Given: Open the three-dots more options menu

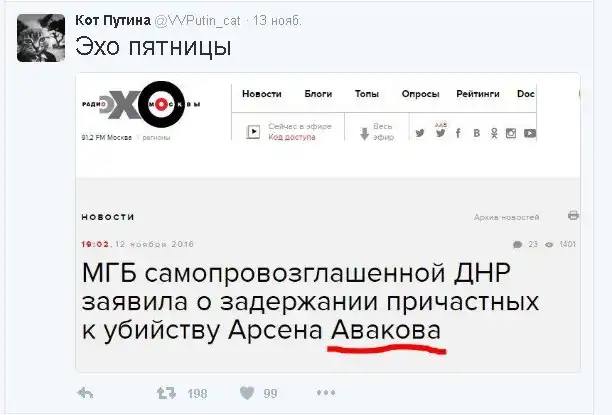Looking at the screenshot, I should point(326,392).
